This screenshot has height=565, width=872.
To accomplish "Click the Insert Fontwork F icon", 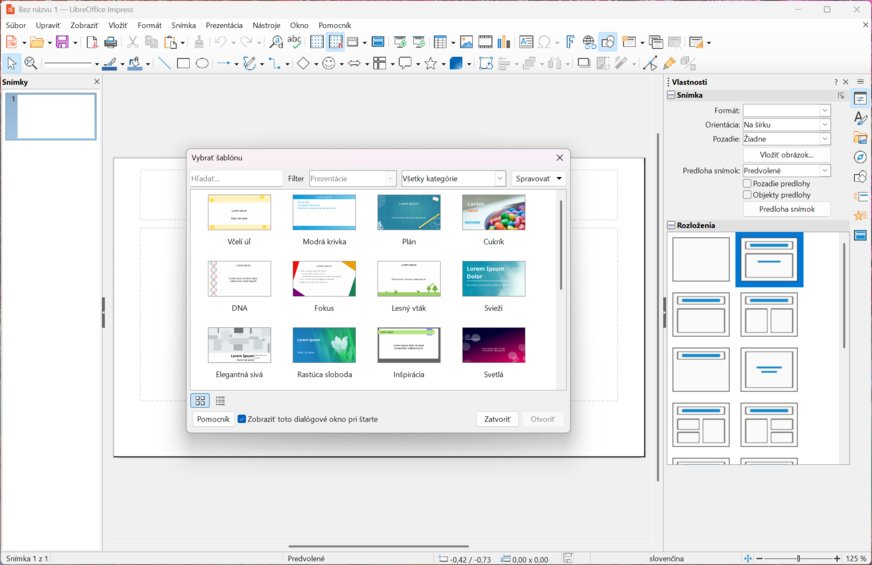I will 570,42.
